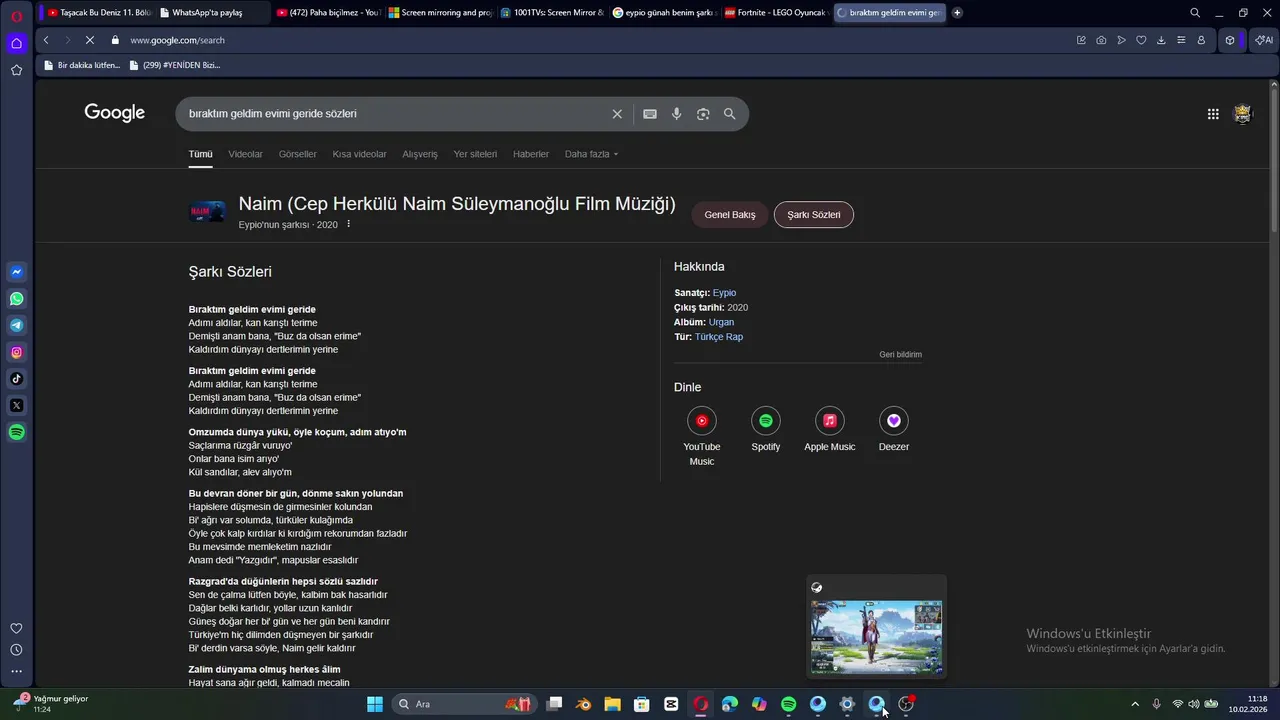Viewport: 1280px width, 720px height.
Task: Switch to the Fortnite - LEGO tab
Action: pos(776,13)
